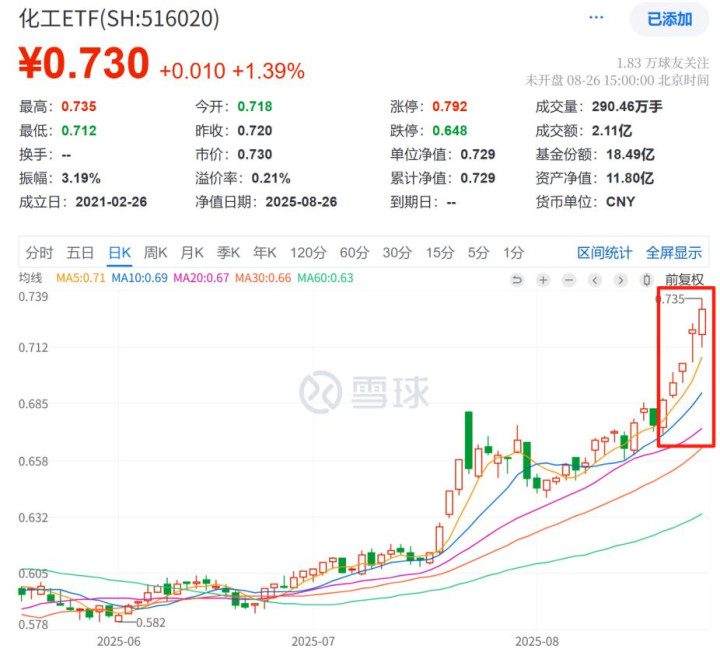720x659 pixels.
Task: Select the 日K chart tab
Action: pyautogui.click(x=120, y=253)
